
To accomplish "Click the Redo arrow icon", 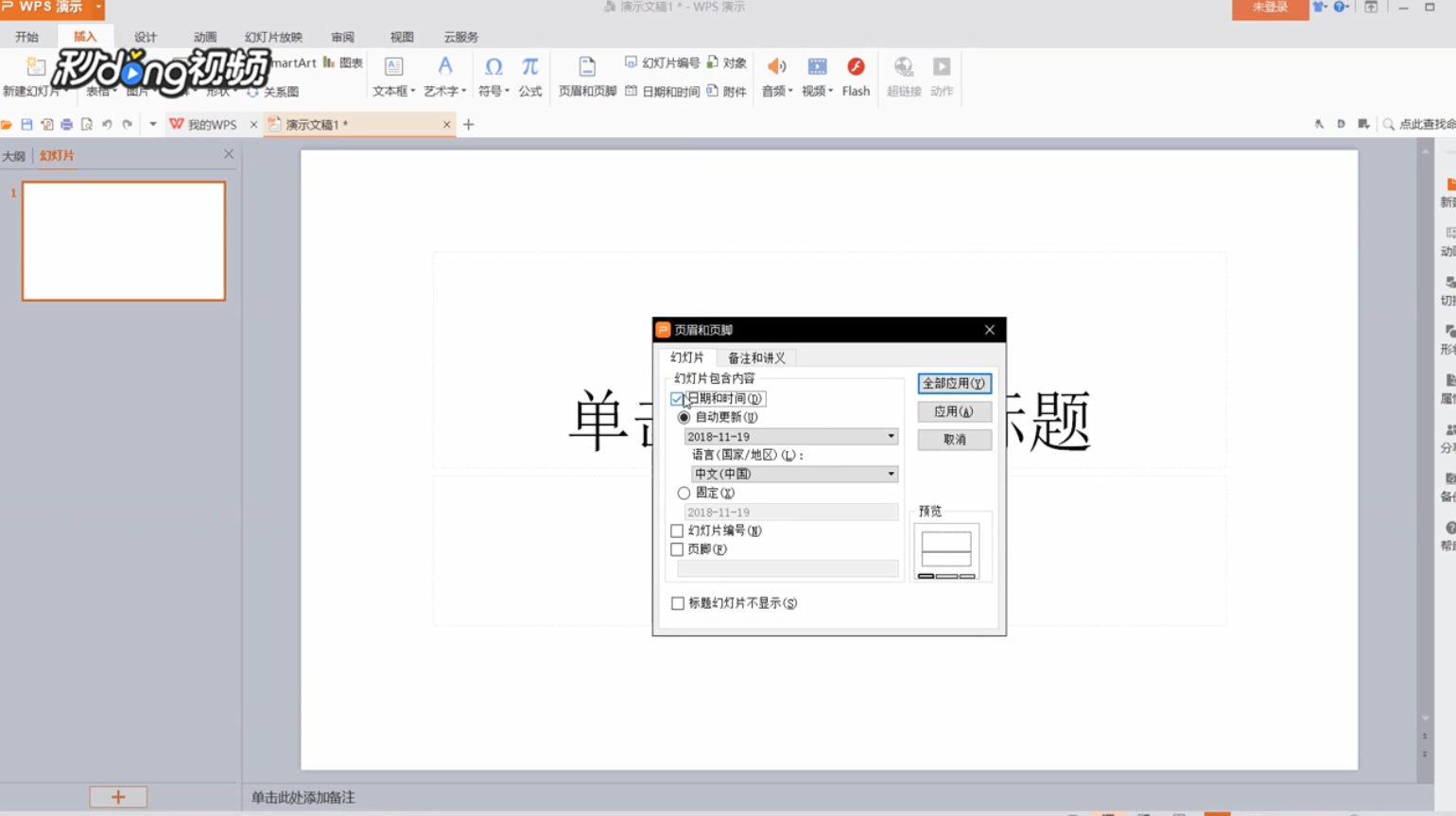I will point(127,125).
